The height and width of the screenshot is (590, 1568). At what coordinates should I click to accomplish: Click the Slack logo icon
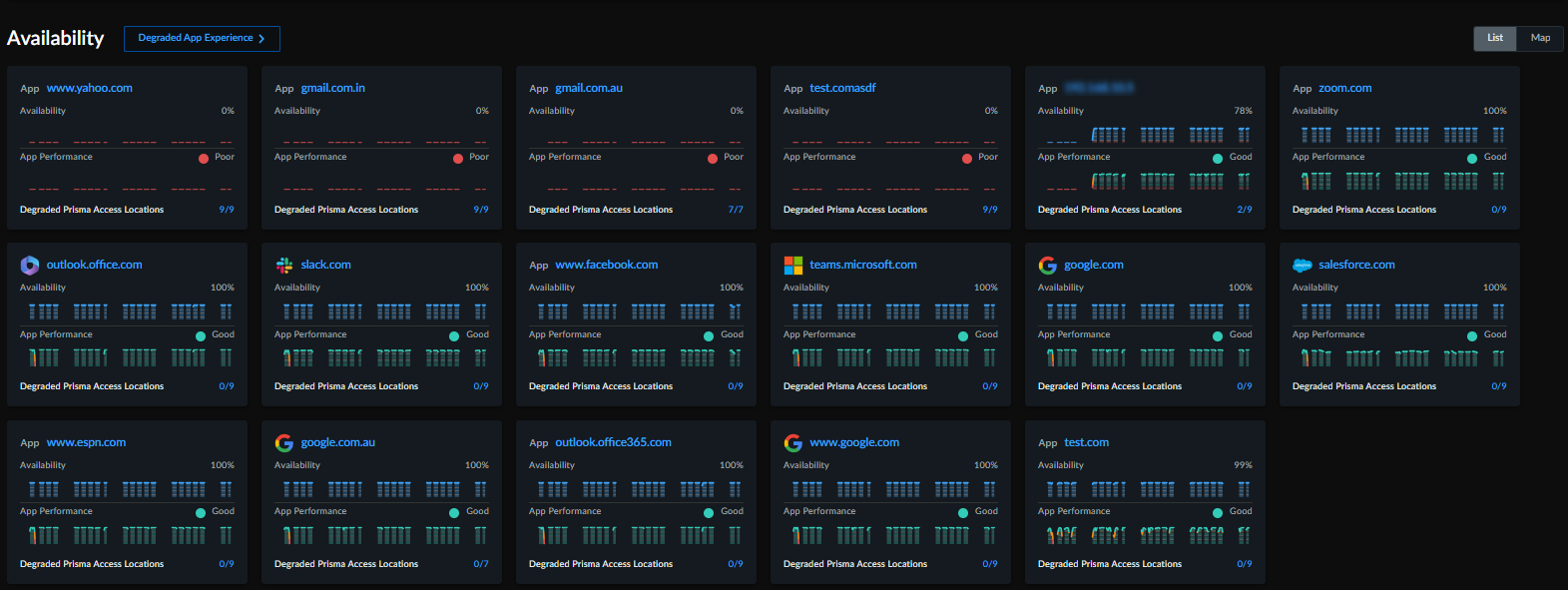284,265
